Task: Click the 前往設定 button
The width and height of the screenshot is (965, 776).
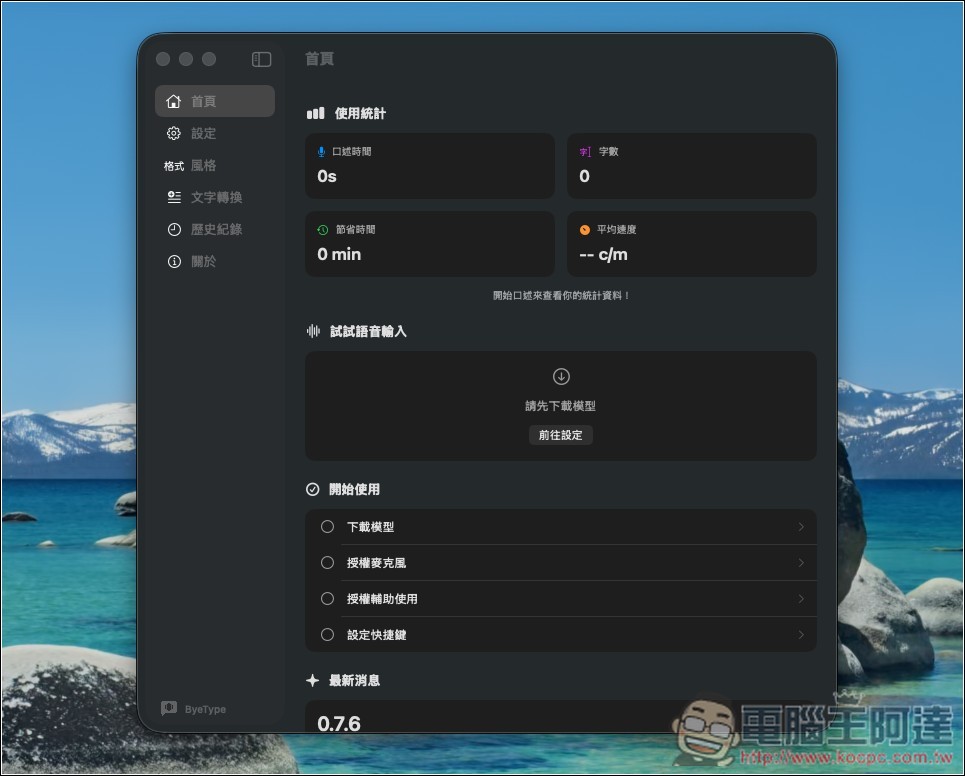Action: pyautogui.click(x=560, y=435)
